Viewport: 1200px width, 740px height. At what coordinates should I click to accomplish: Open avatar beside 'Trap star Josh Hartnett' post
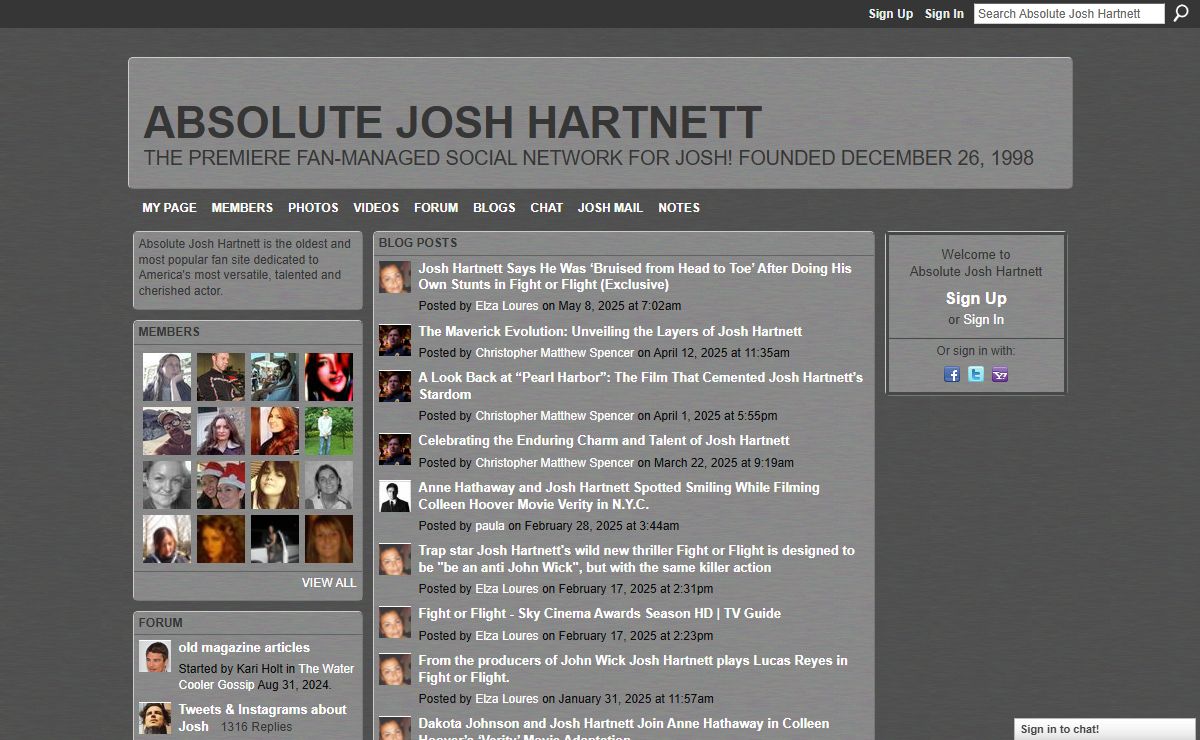click(x=395, y=559)
